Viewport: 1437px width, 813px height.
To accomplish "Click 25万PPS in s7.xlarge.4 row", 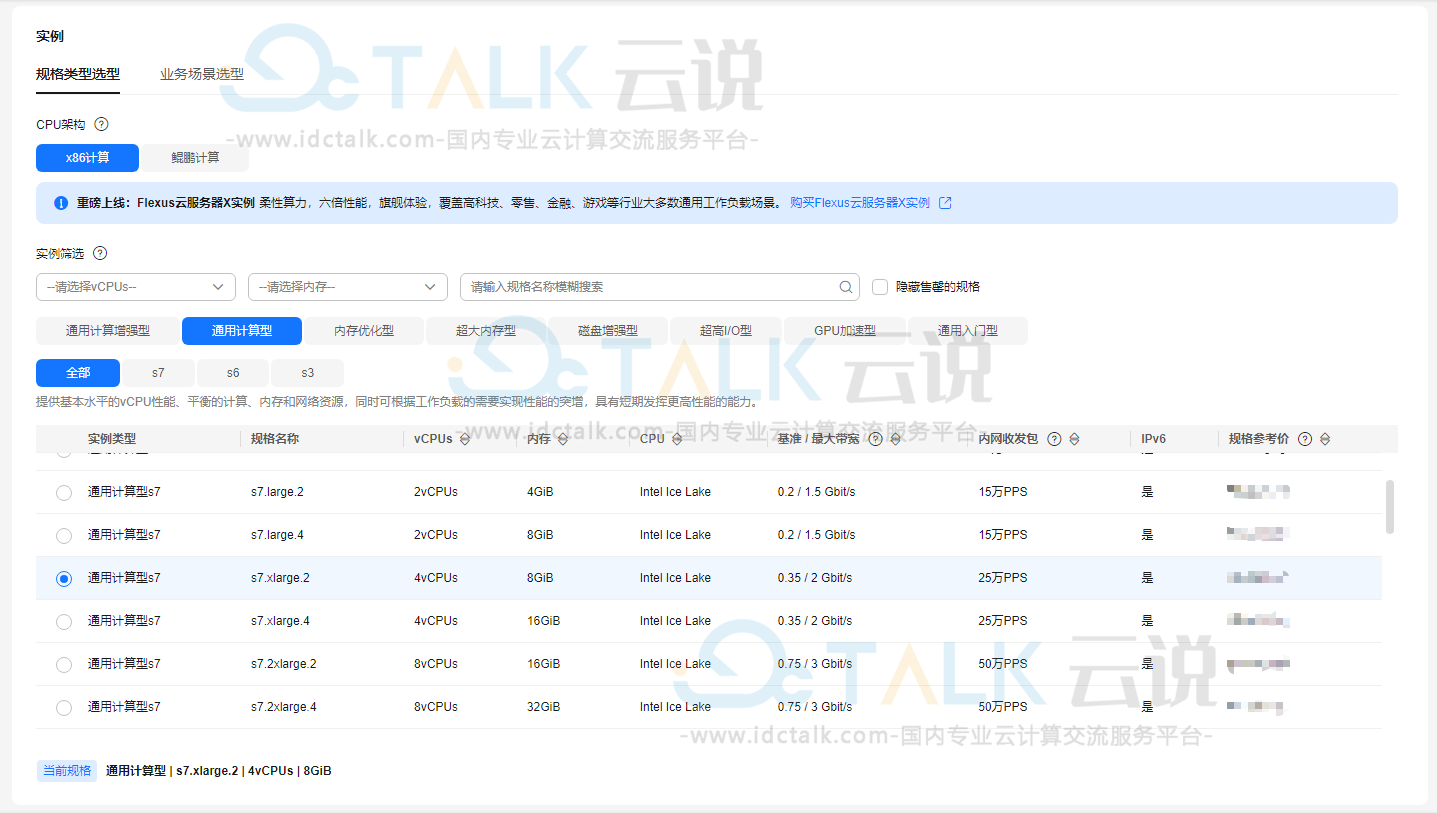I will point(1003,621).
